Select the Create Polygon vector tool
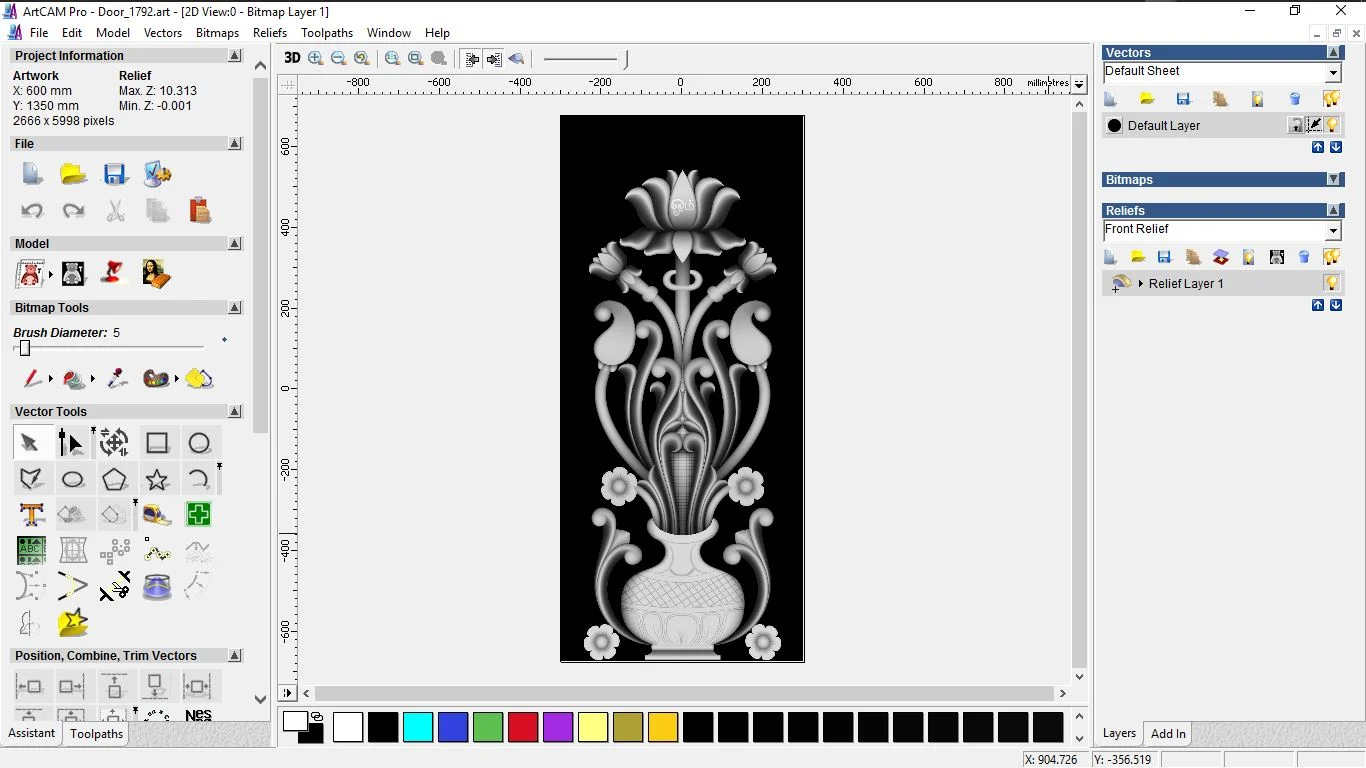Image resolution: width=1366 pixels, height=768 pixels. (115, 480)
